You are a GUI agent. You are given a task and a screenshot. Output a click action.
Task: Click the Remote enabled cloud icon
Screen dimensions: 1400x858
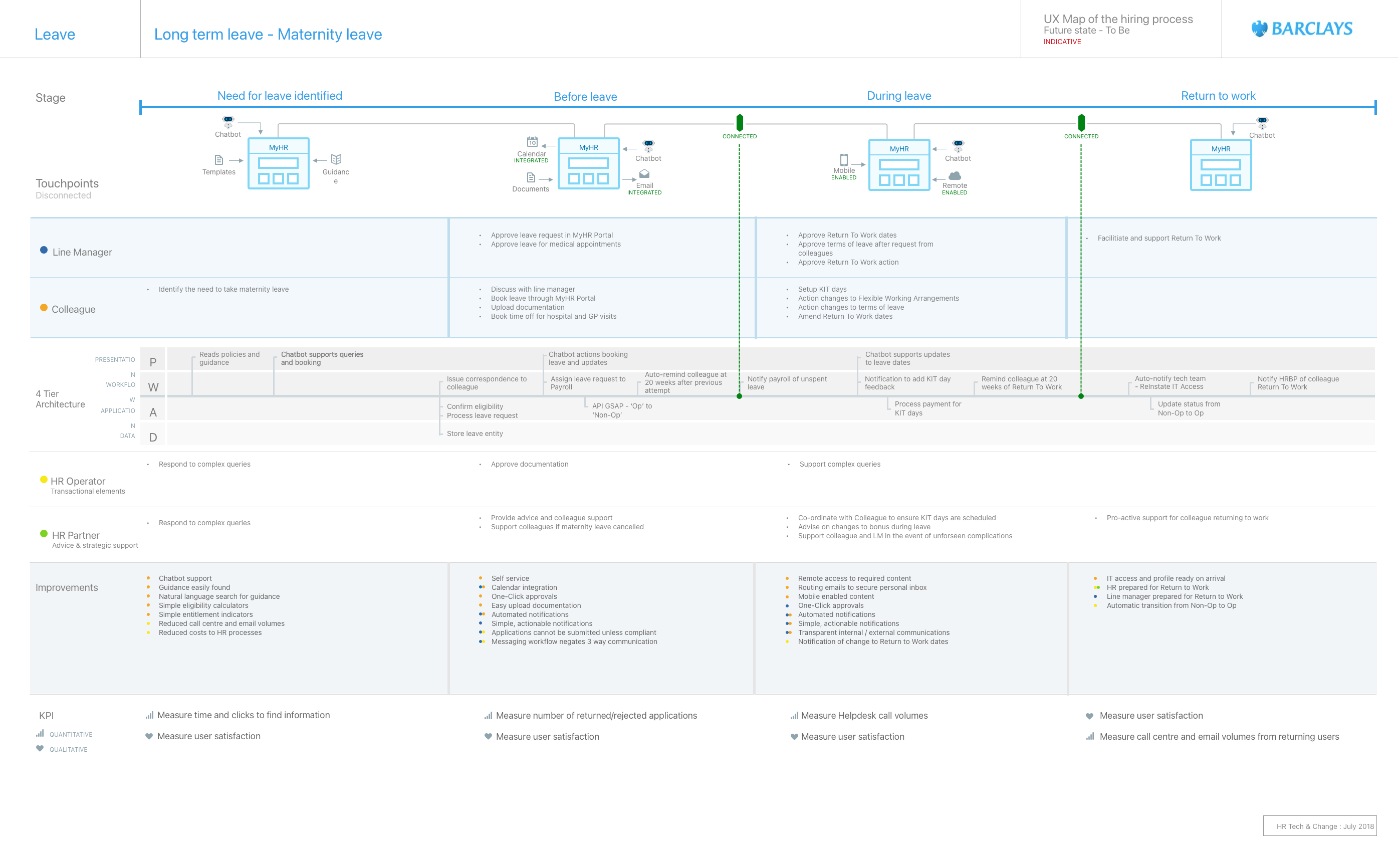point(955,175)
